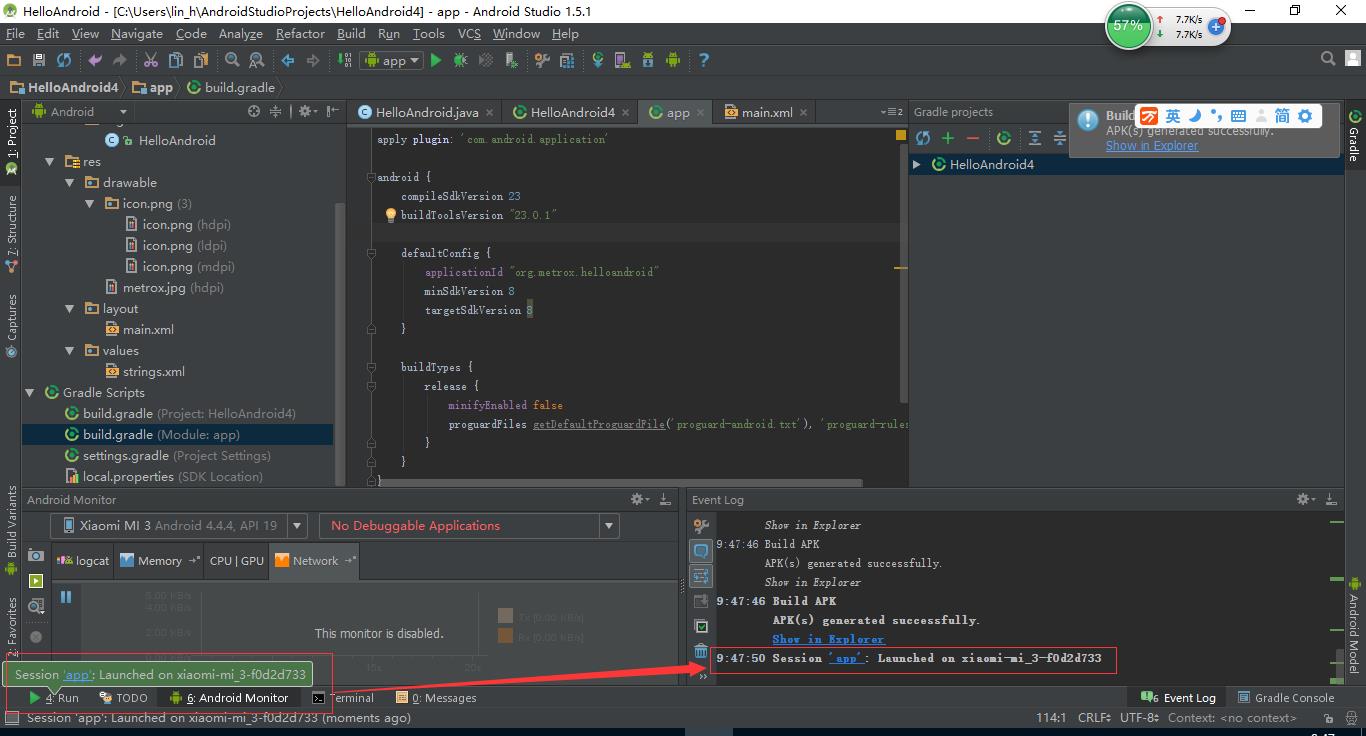Click the CRLF line separator in status bar

[1094, 718]
